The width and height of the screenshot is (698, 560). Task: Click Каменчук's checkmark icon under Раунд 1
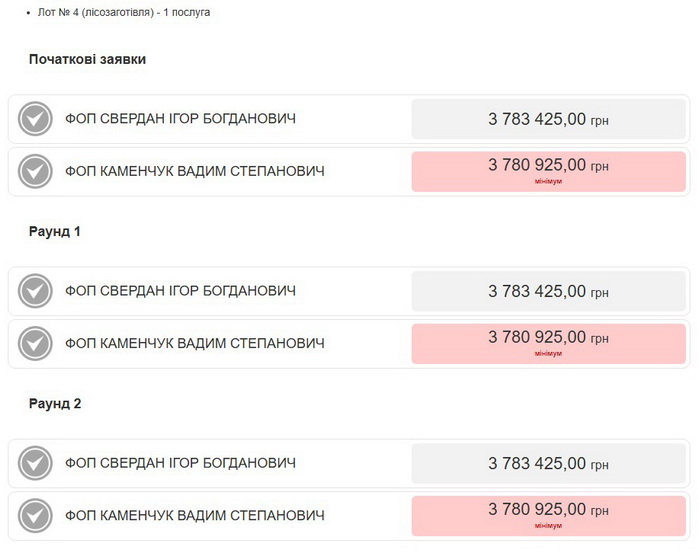pos(35,344)
